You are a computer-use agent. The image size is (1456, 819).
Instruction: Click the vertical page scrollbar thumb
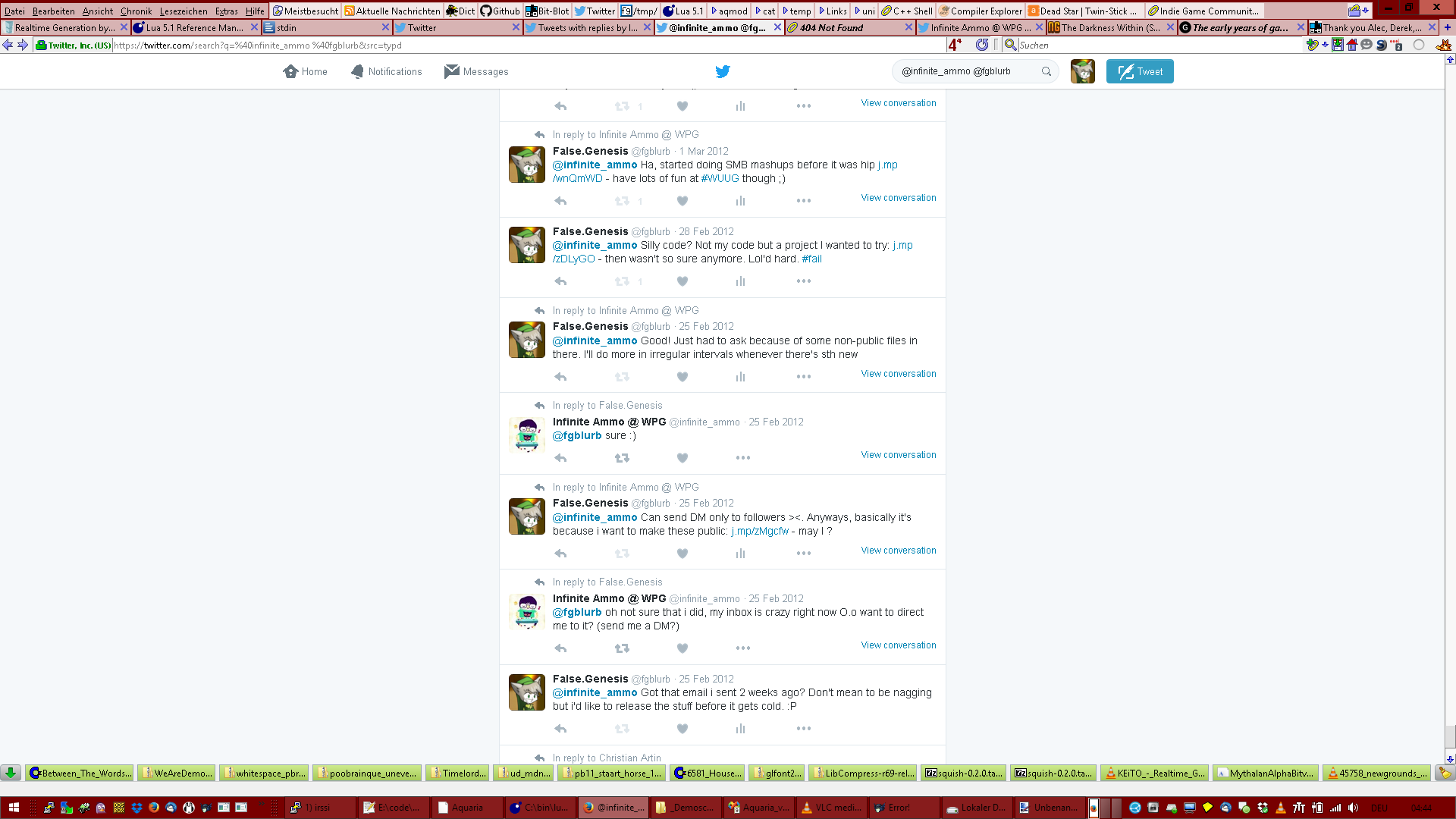[x=1450, y=736]
